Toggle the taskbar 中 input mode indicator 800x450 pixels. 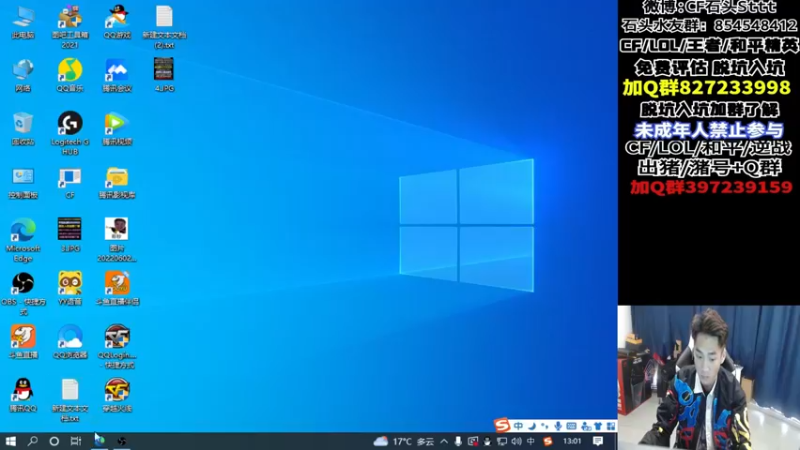pyautogui.click(x=531, y=441)
